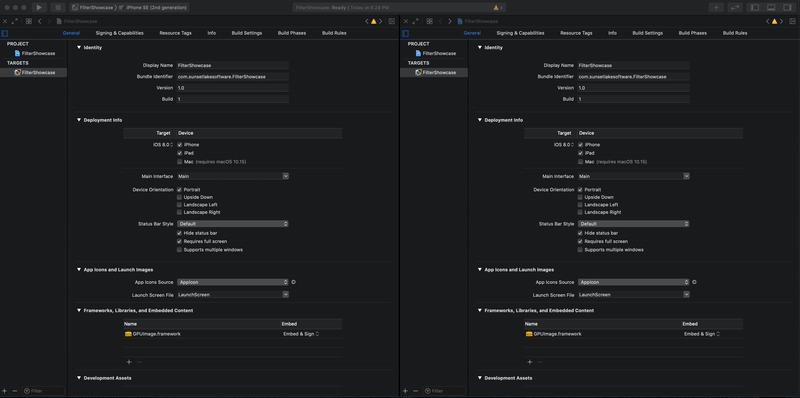Screen dimensions: 800x398
Task: Open Build Settings tab in left editor
Action: (x=247, y=33)
